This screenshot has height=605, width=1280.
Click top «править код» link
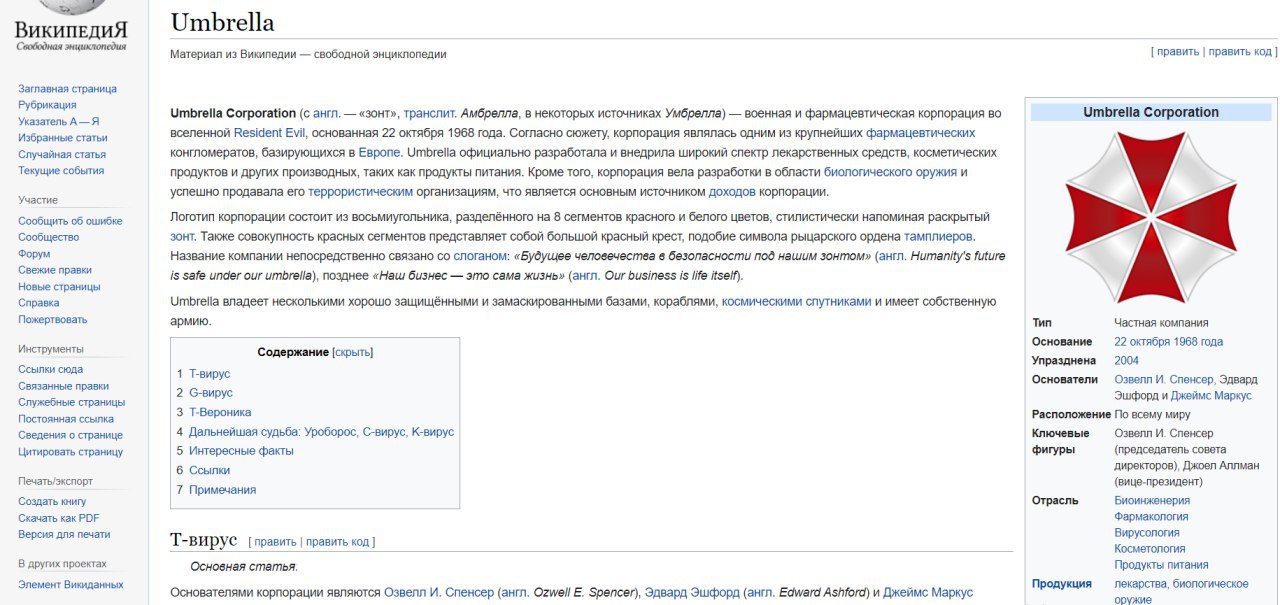pyautogui.click(x=1240, y=51)
